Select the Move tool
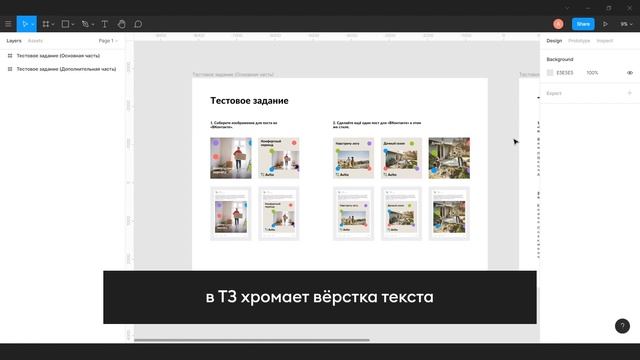The height and width of the screenshot is (360, 640). [x=24, y=24]
